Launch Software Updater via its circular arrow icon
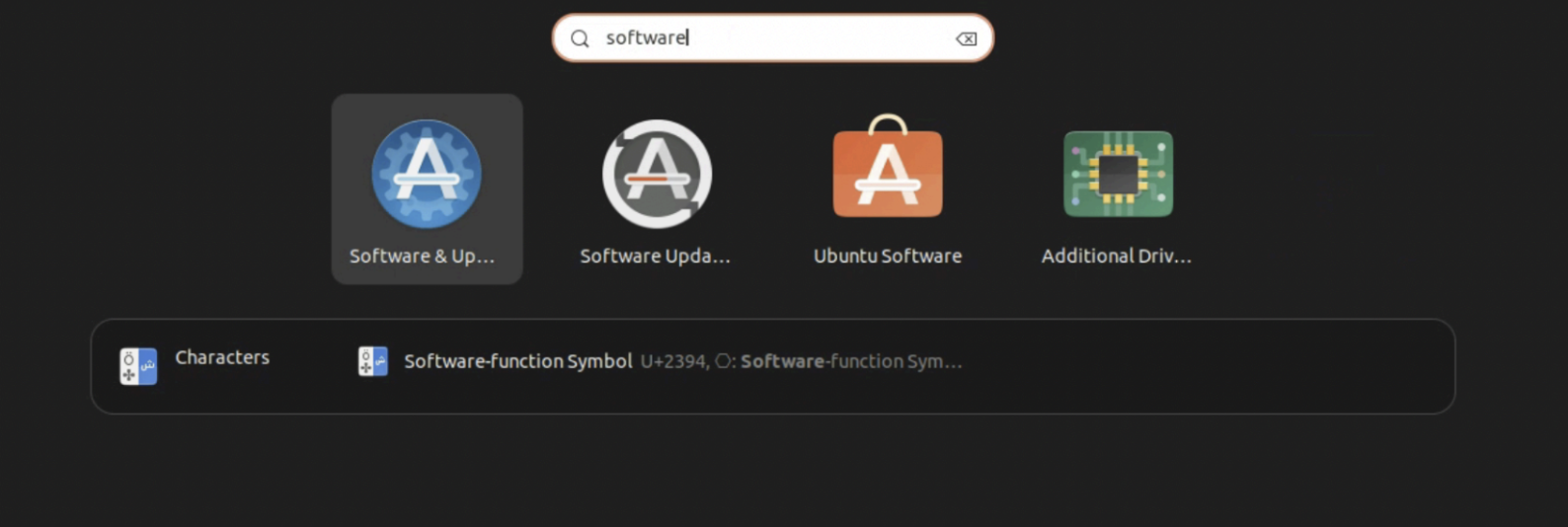 tap(657, 174)
